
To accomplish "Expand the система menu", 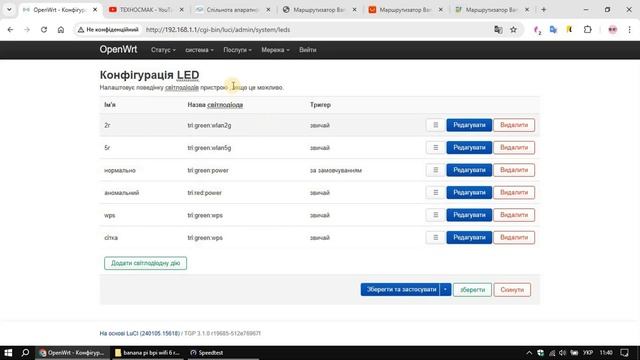I will coord(199,50).
